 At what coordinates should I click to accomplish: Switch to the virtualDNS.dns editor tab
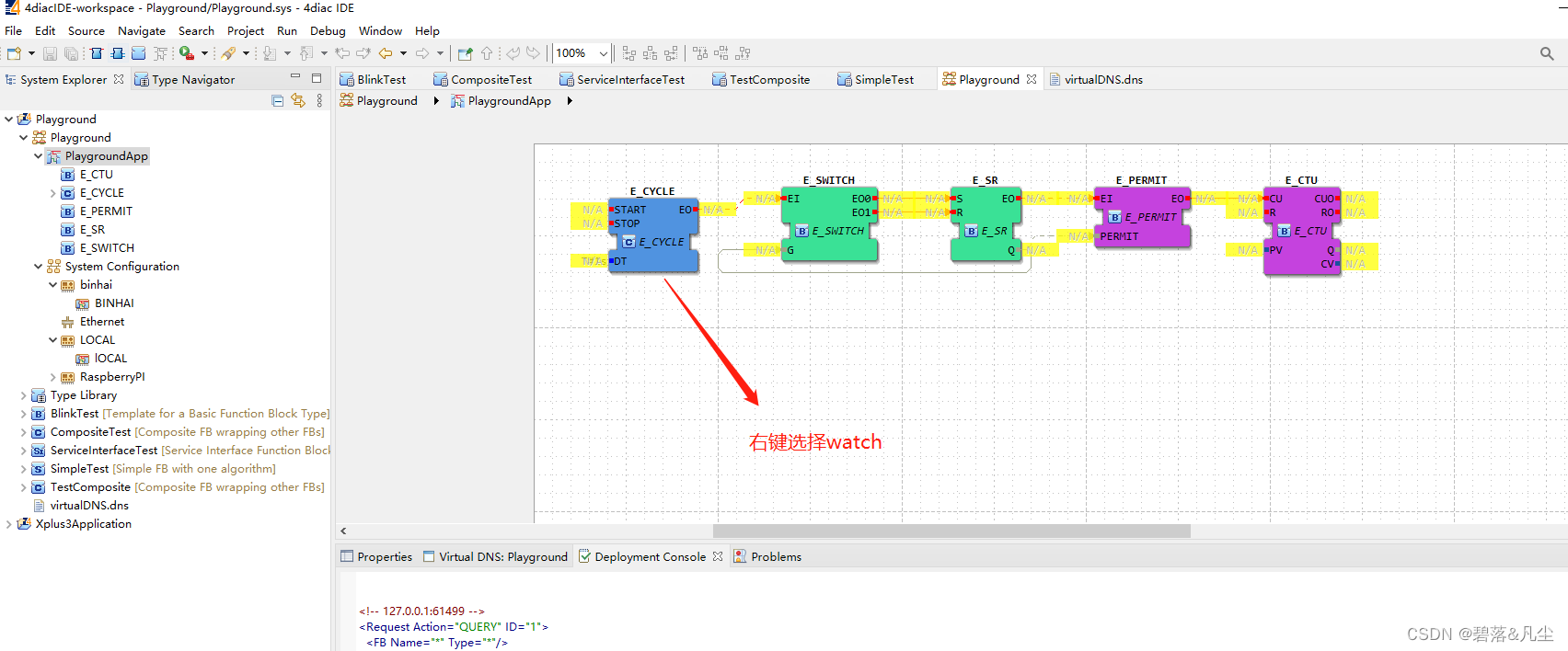pos(1095,79)
